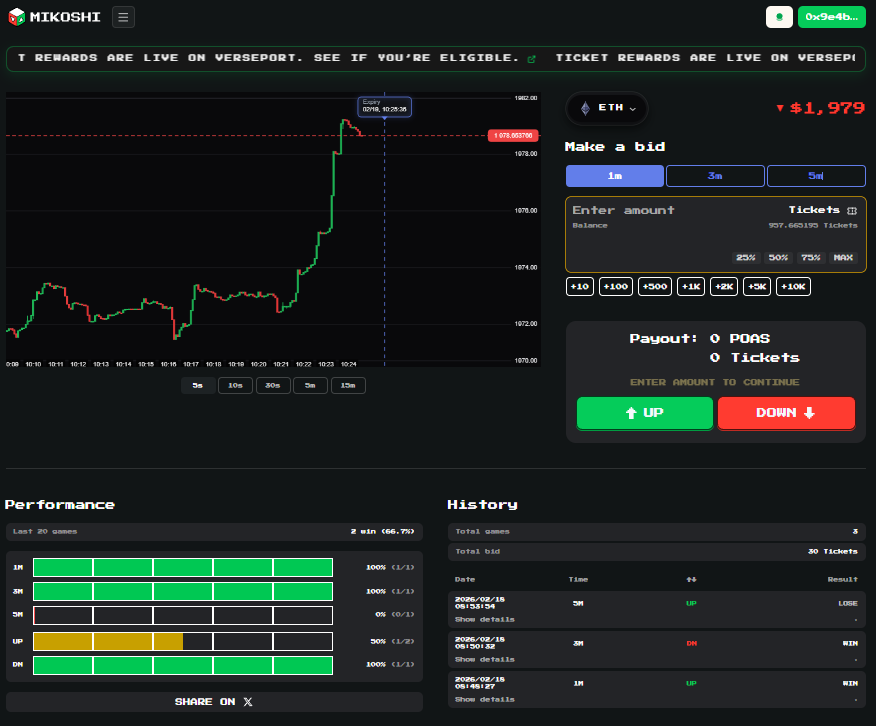Select the 1m bid duration tab
Screen dimensions: 876x726
(615, 176)
